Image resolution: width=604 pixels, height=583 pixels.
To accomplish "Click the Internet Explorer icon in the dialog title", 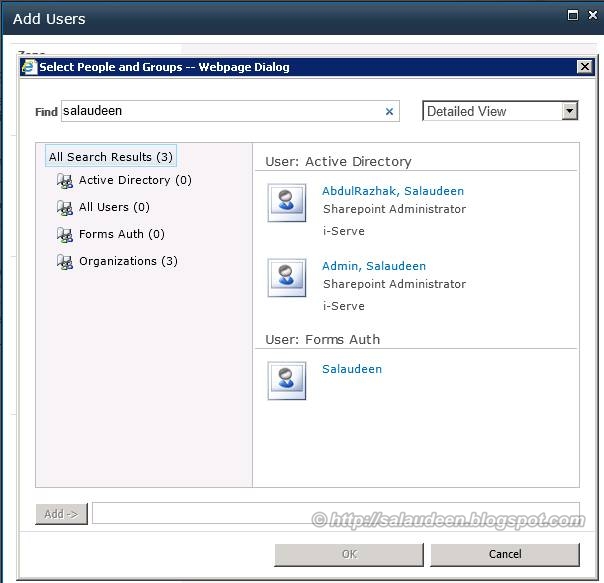I will coord(30,67).
